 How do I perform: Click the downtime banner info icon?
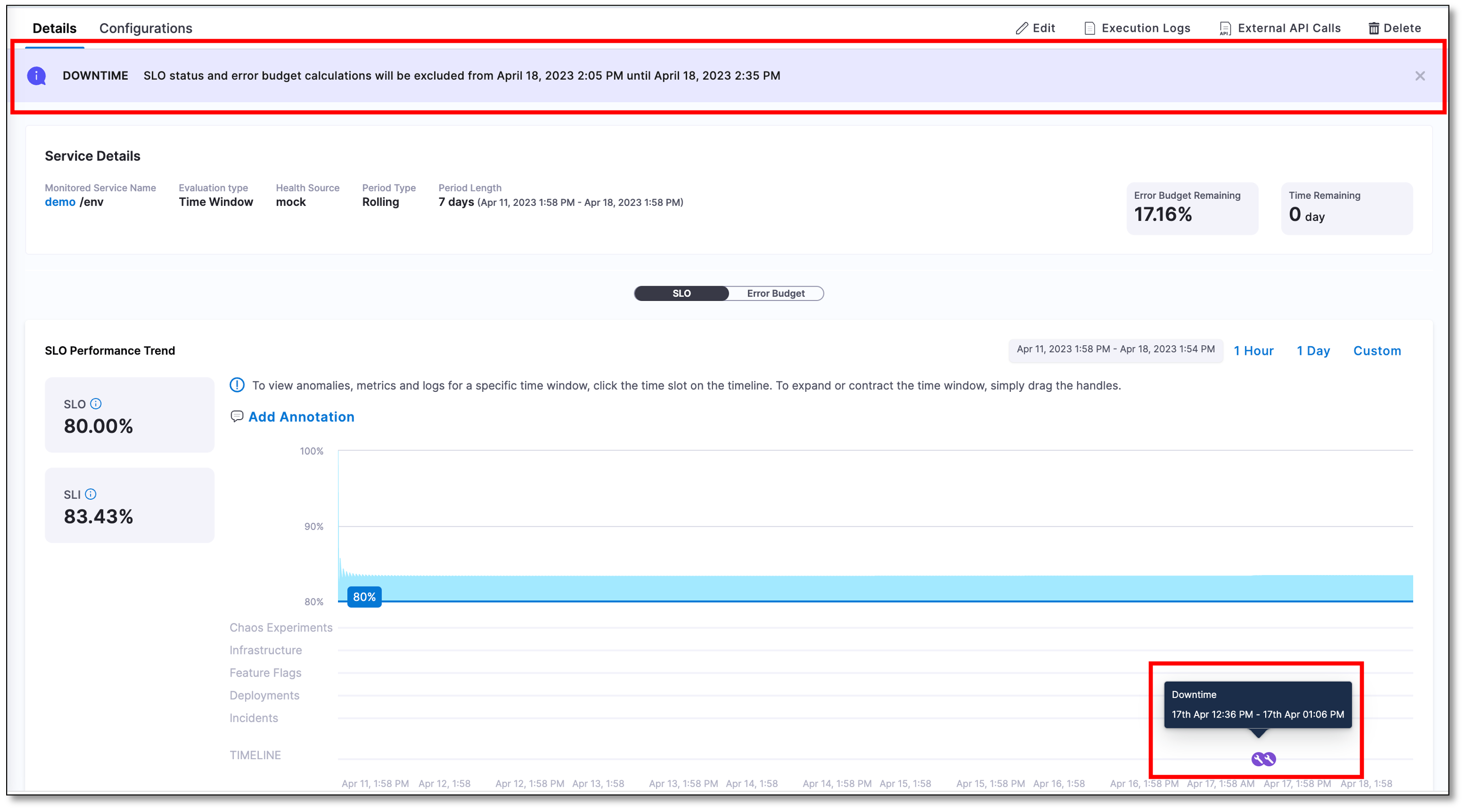point(36,75)
